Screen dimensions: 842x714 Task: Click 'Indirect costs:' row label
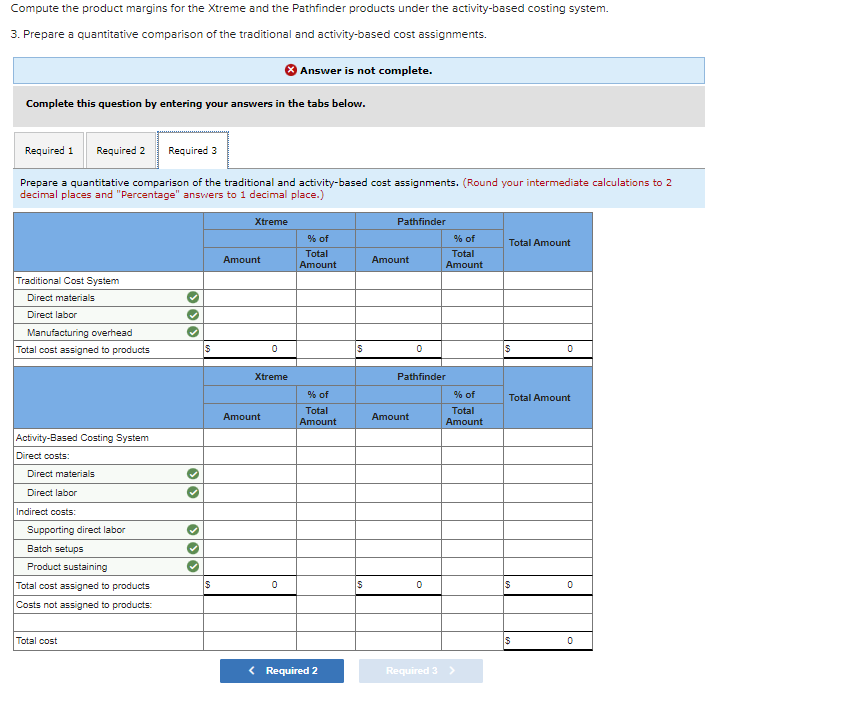coord(46,512)
